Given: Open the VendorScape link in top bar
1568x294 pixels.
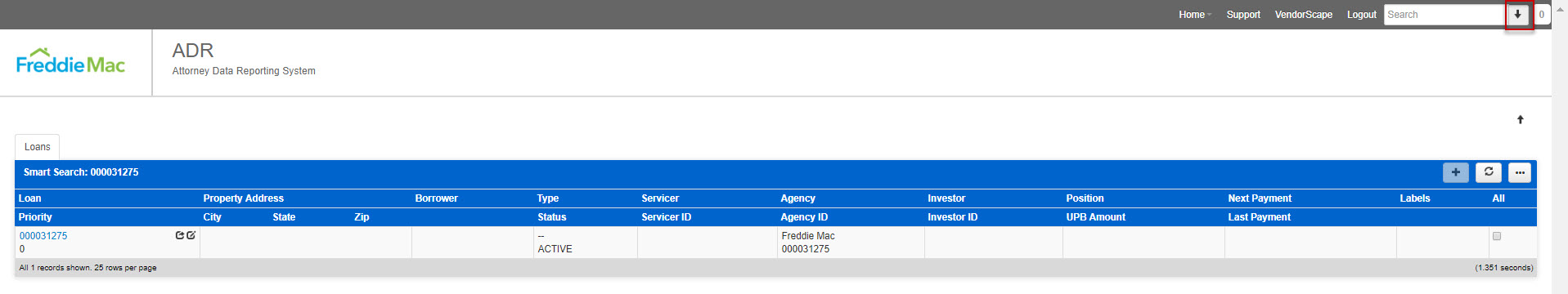Looking at the screenshot, I should [1303, 15].
